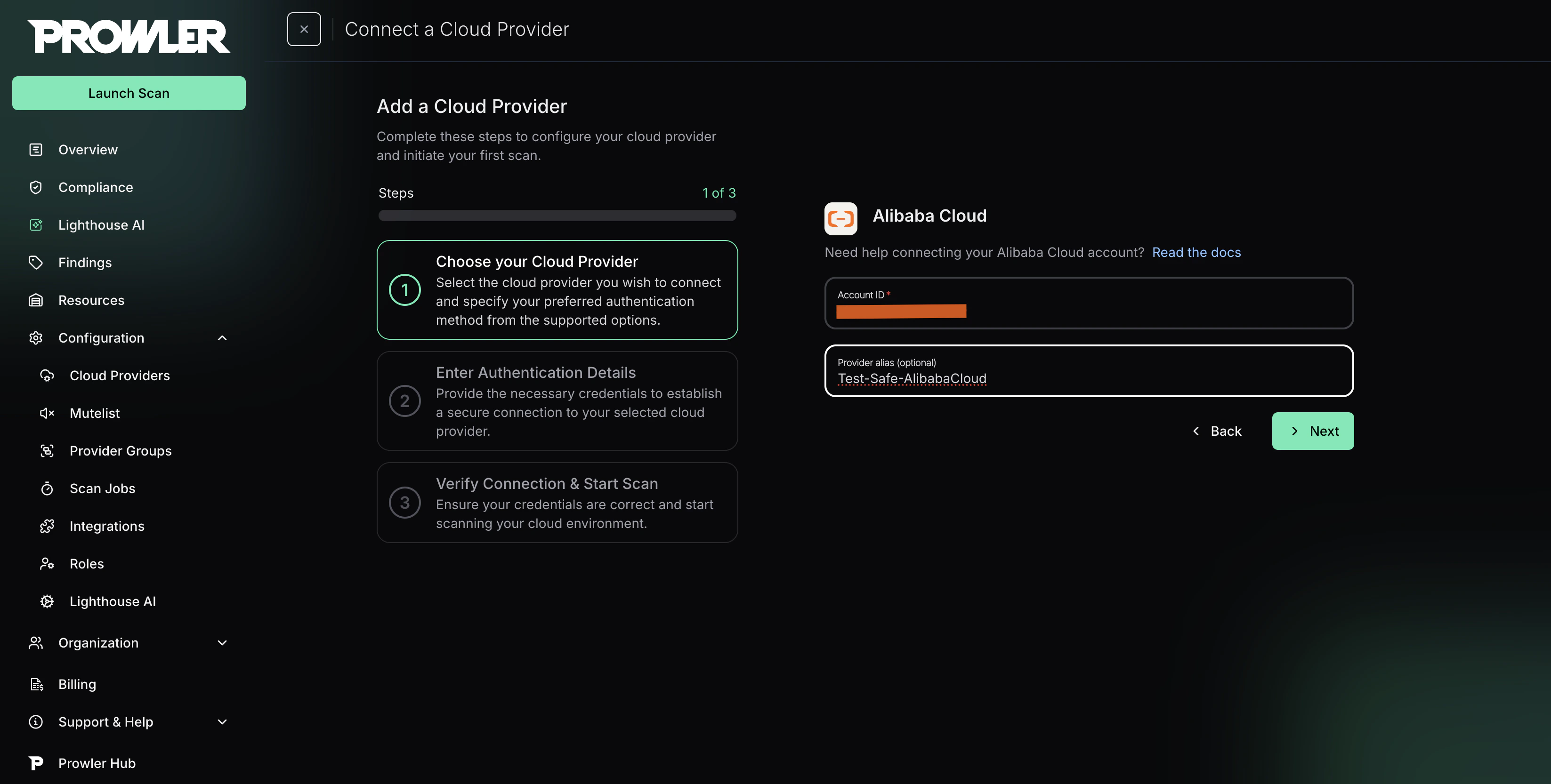Click the steps progress bar

coord(557,216)
